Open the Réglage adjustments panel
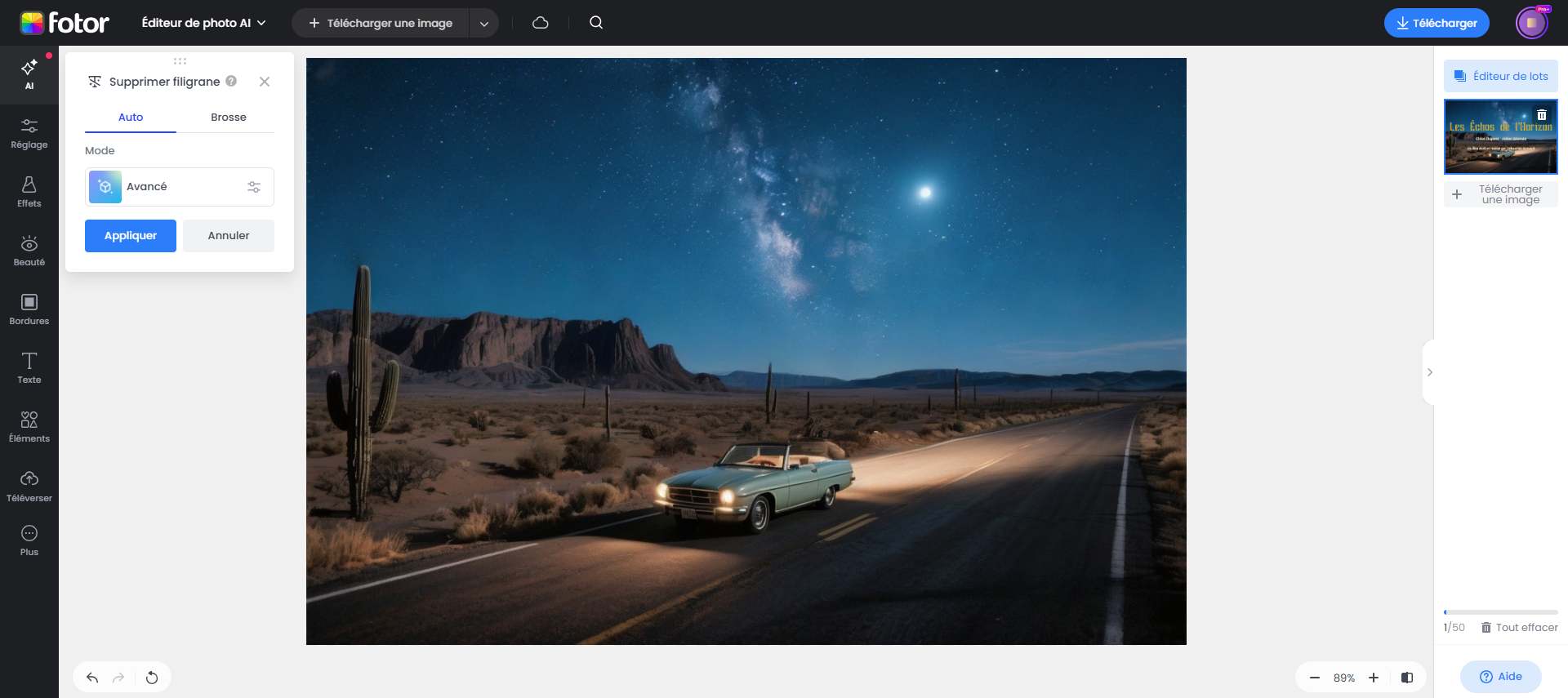 pos(29,134)
